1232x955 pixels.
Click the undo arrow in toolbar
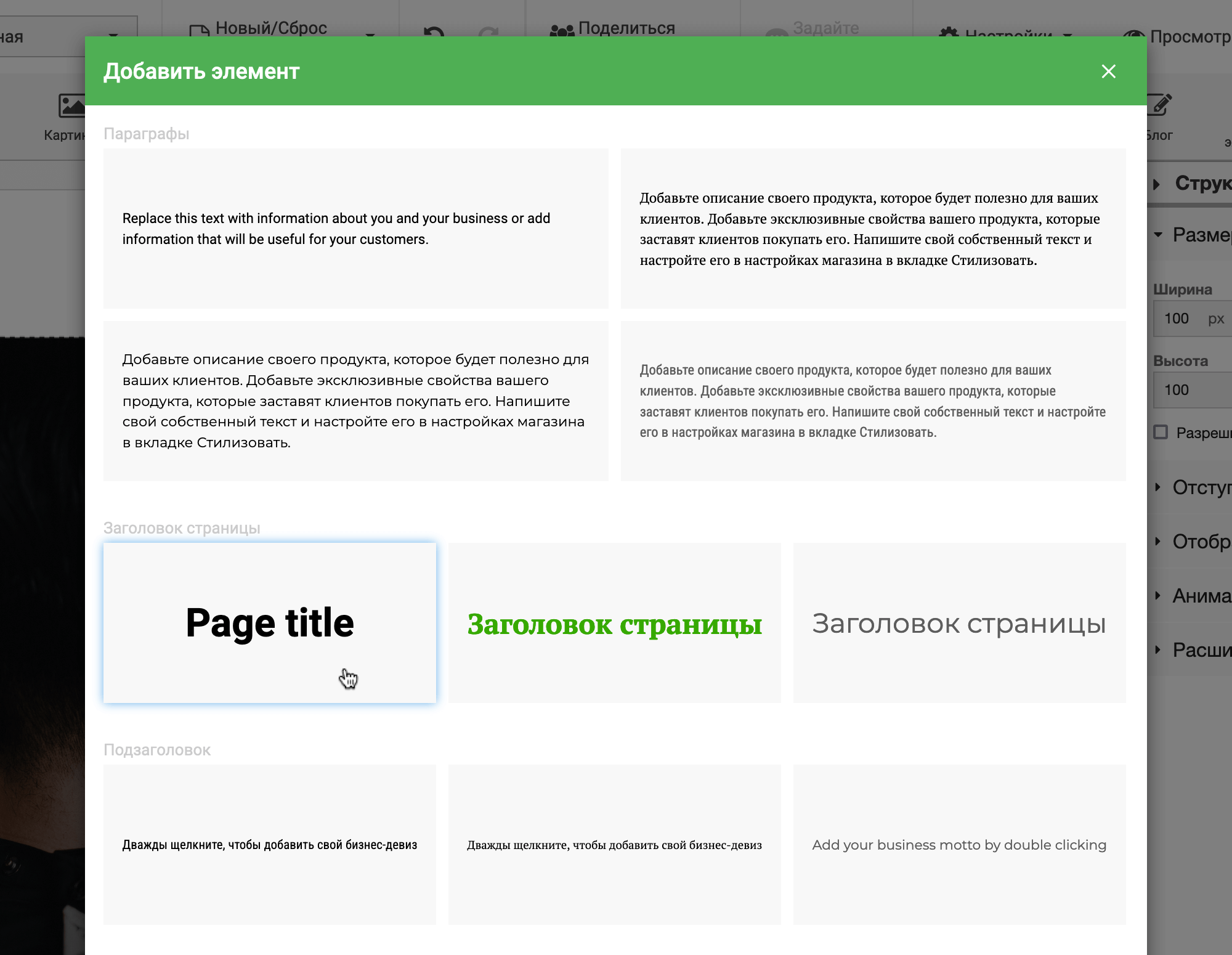coord(434,31)
